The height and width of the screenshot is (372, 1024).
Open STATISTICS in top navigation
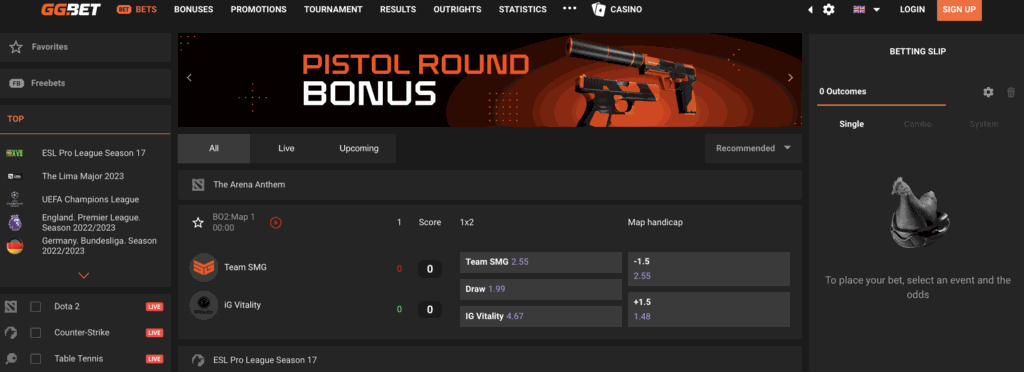tap(522, 10)
